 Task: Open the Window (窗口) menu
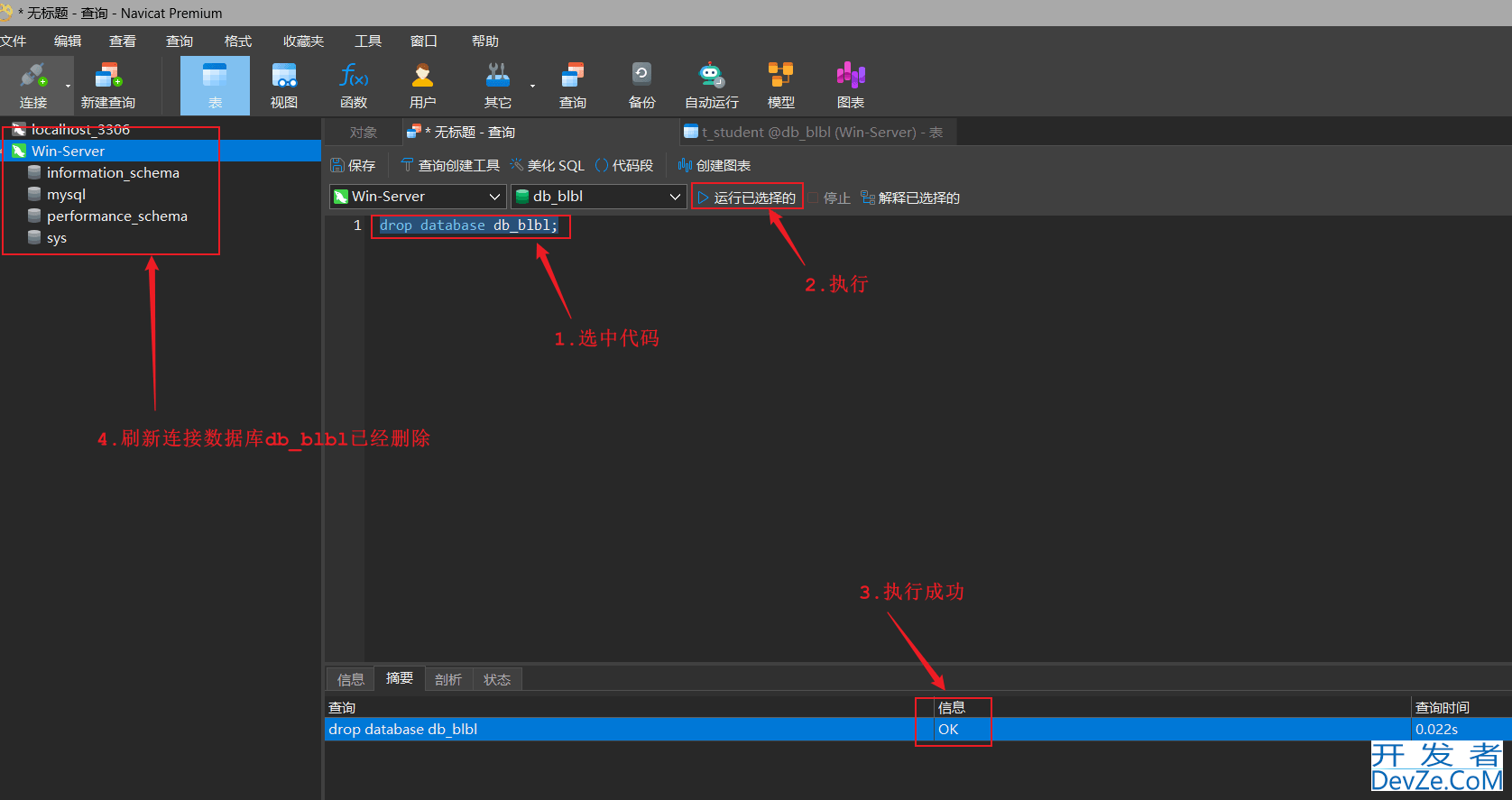pos(424,41)
